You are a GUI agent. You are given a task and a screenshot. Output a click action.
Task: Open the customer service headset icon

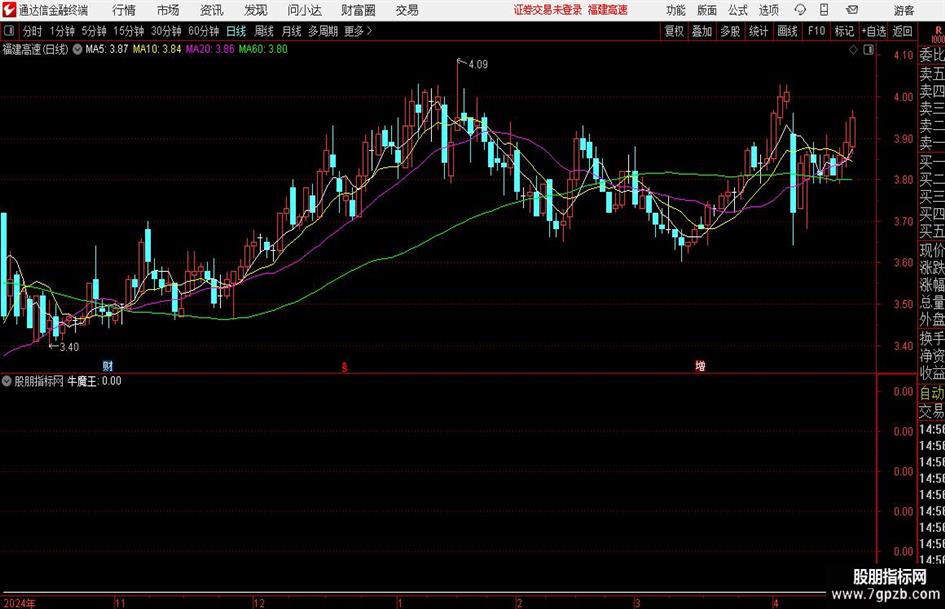[800, 10]
